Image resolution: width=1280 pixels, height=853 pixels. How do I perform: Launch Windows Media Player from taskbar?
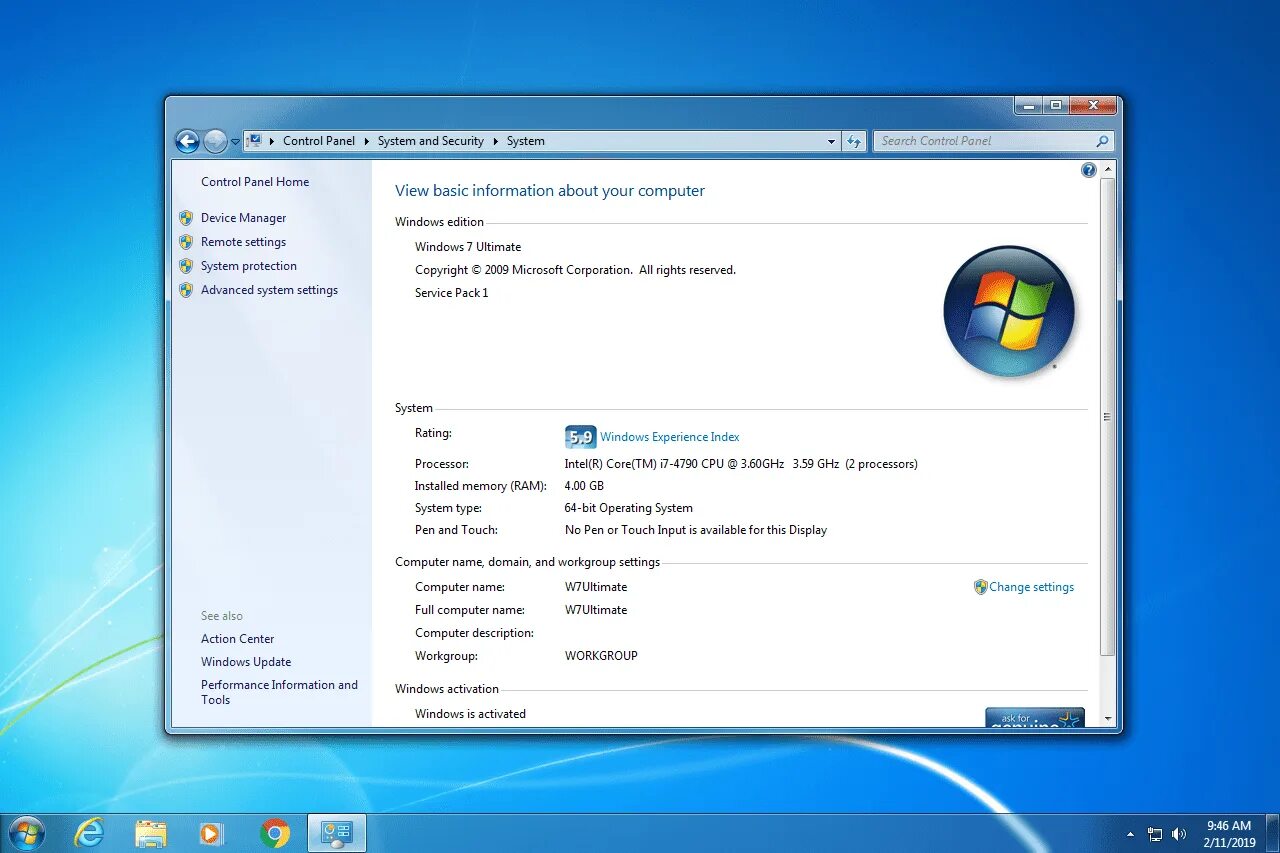(x=212, y=833)
